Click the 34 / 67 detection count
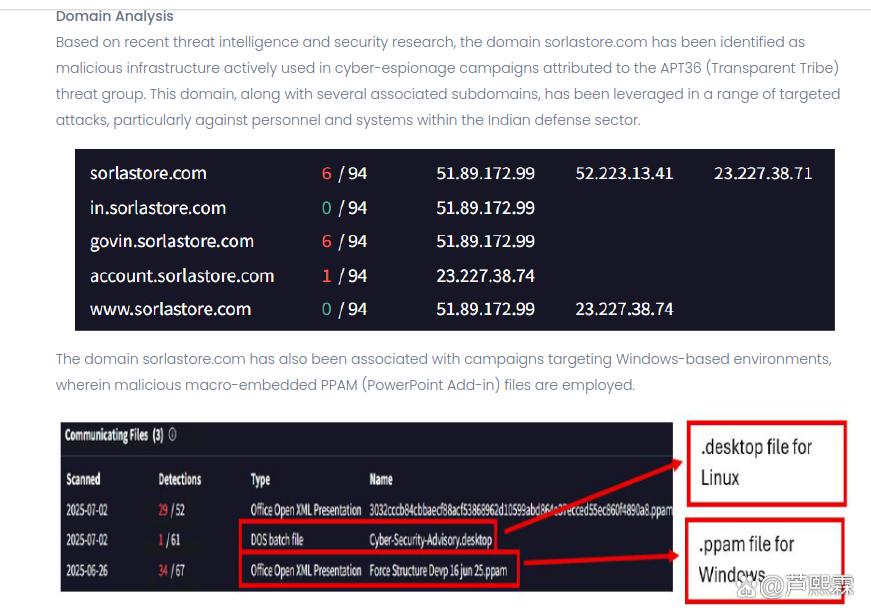The image size is (871, 616). [x=171, y=570]
